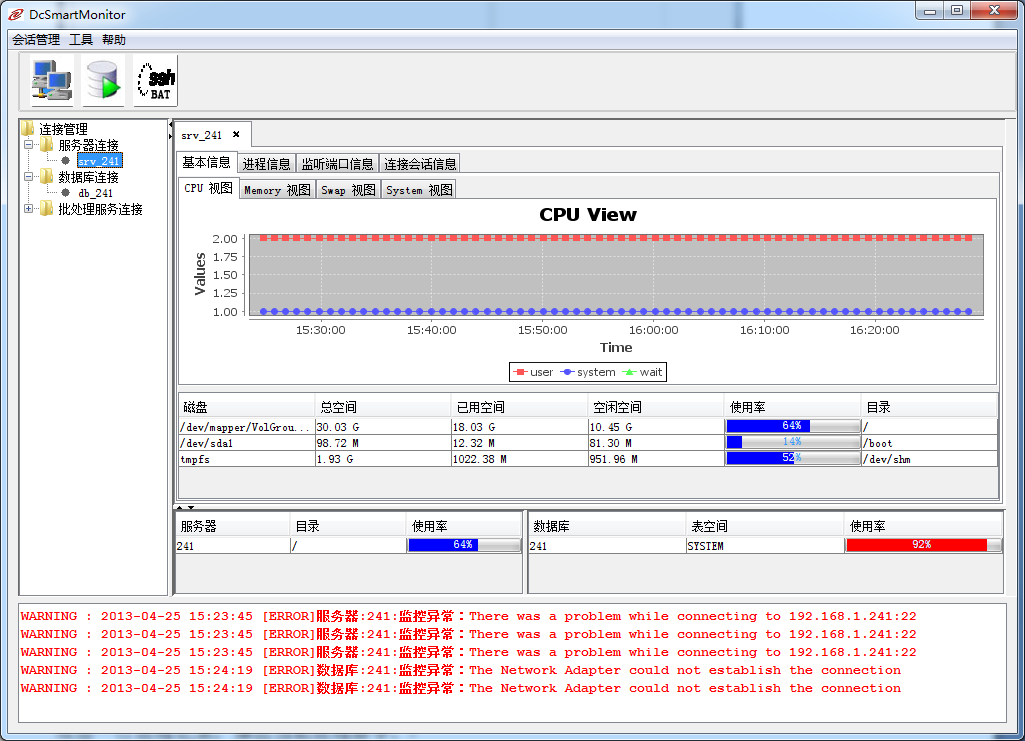Click the 服务器 column header in lower-left table
1025x741 pixels.
click(233, 526)
